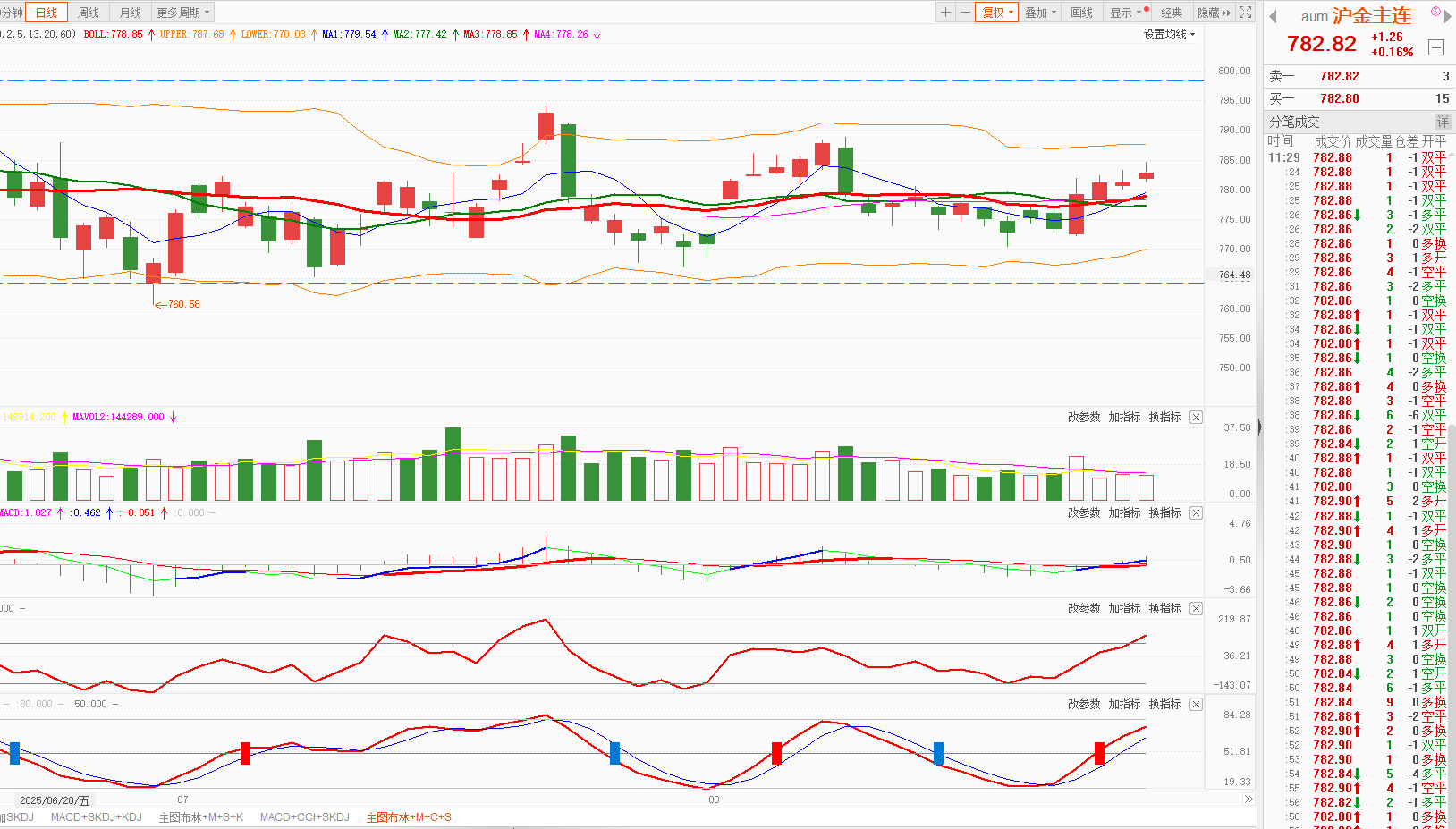
Task: Close the SKDJ indicator panel
Action: 1197,704
